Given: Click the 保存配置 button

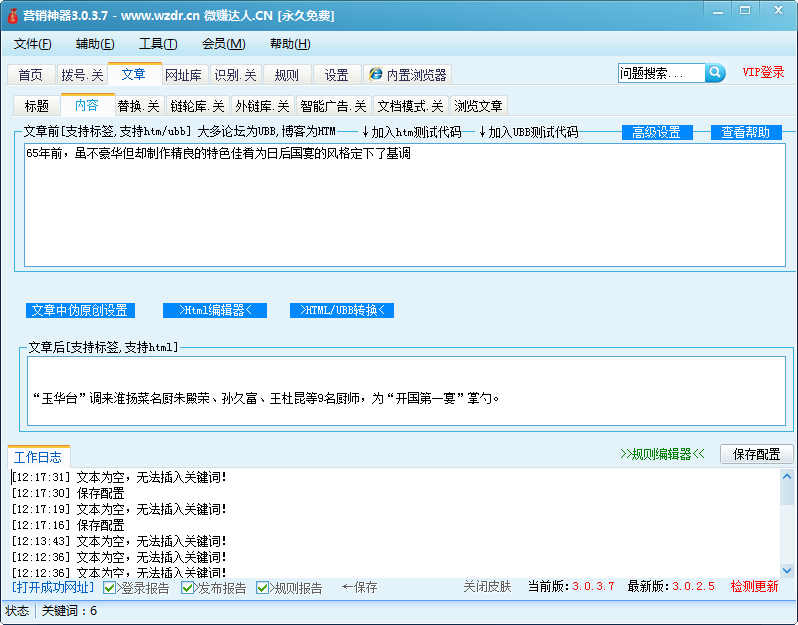Looking at the screenshot, I should (756, 454).
